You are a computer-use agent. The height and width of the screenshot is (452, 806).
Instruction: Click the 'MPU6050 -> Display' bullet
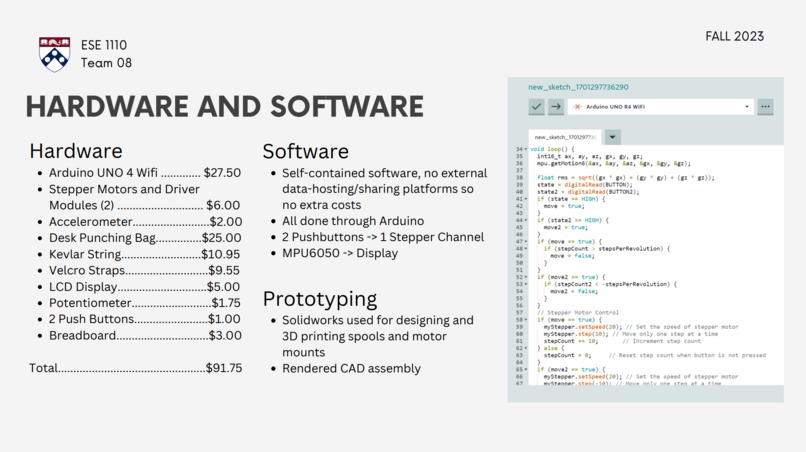pos(340,253)
